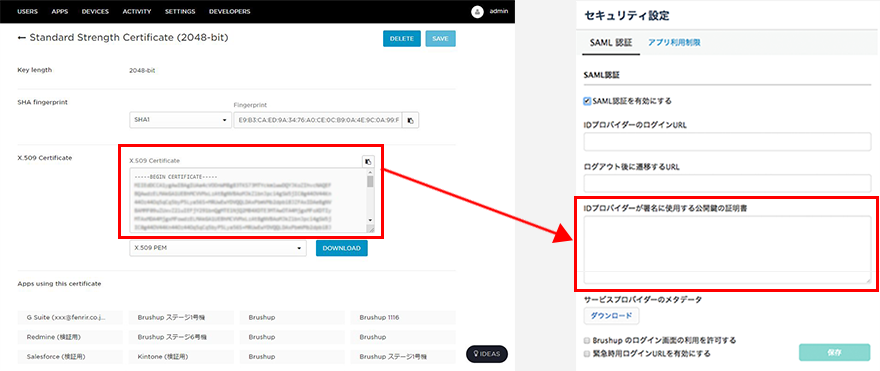Open the Salesforce (検証用) app

[70, 356]
